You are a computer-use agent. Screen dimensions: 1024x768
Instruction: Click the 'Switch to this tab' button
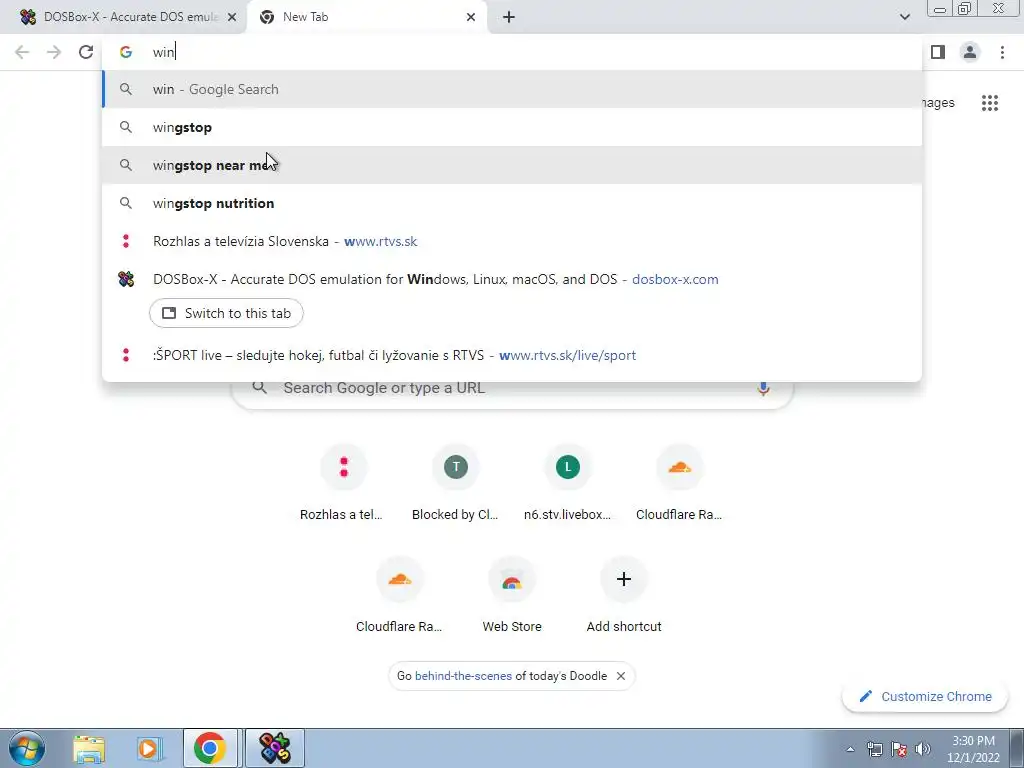tap(226, 313)
